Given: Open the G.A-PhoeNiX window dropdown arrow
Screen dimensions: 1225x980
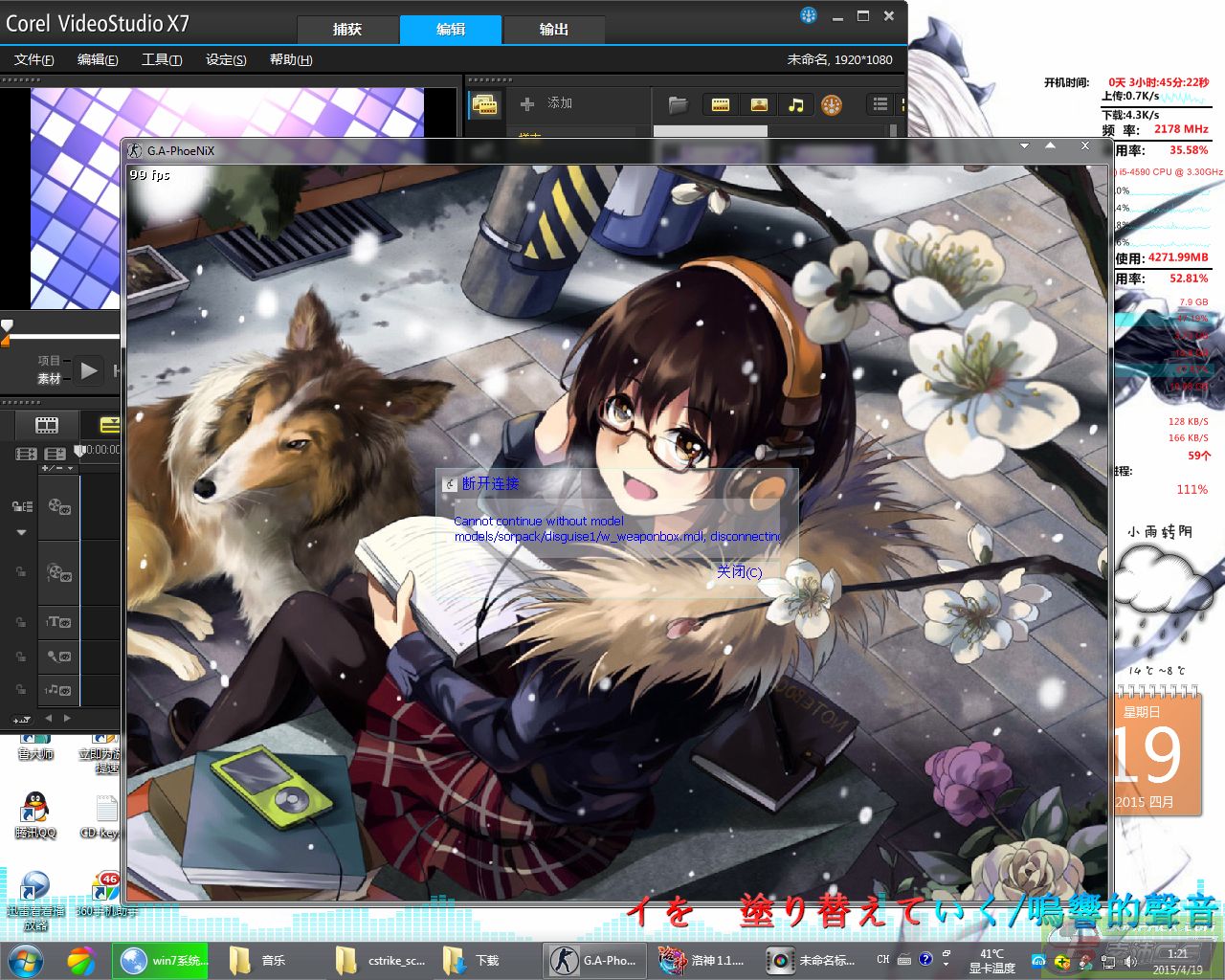Looking at the screenshot, I should [x=1024, y=146].
